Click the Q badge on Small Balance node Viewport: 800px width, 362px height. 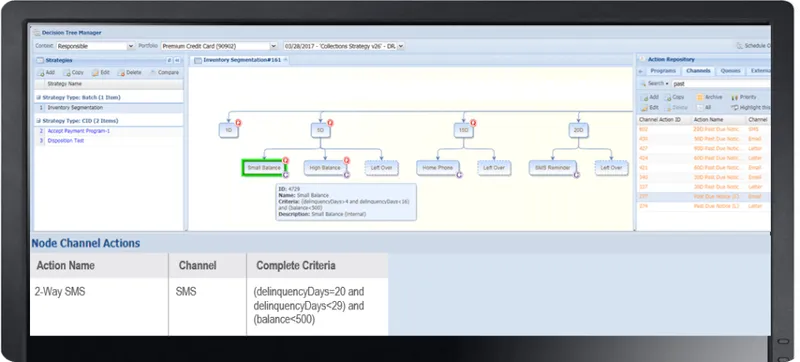point(286,160)
